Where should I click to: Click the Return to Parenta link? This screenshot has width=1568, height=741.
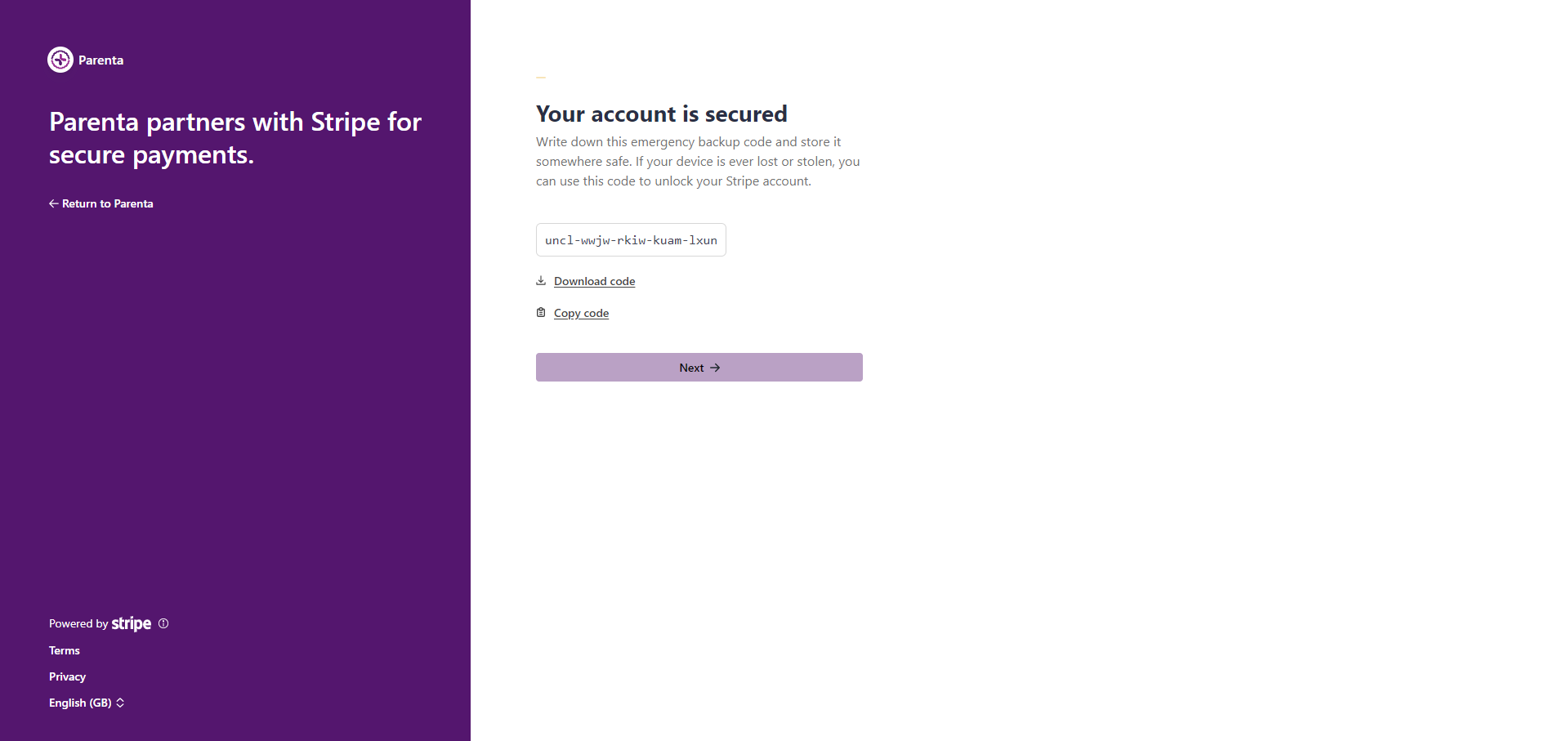pyautogui.click(x=101, y=203)
